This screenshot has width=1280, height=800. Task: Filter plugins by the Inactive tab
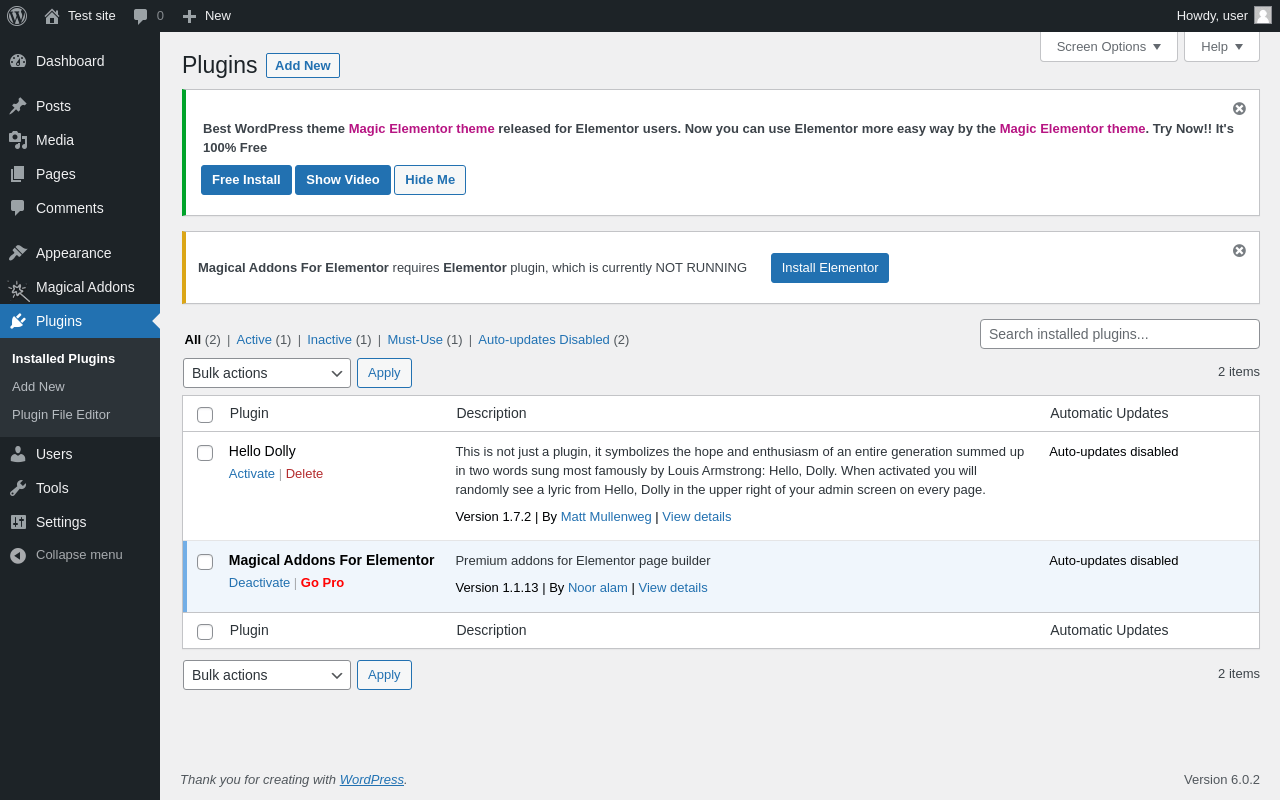[329, 340]
